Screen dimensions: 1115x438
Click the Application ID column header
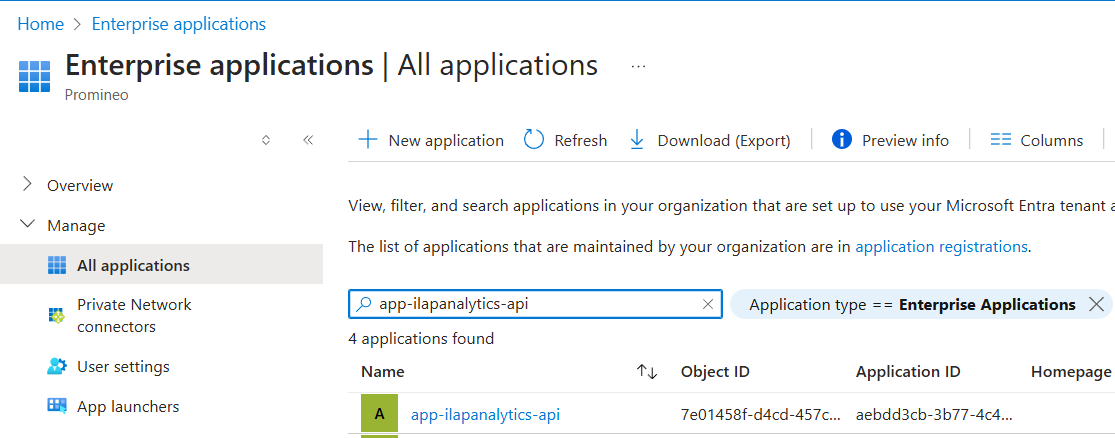[908, 371]
